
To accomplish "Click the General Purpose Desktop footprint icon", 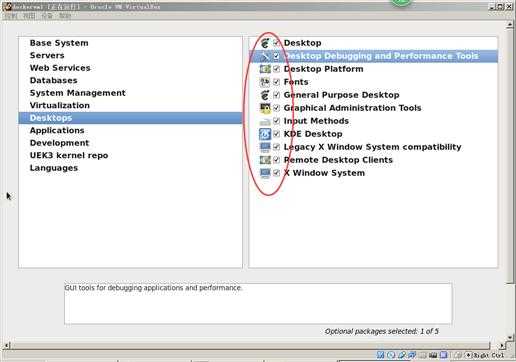I will click(x=265, y=95).
